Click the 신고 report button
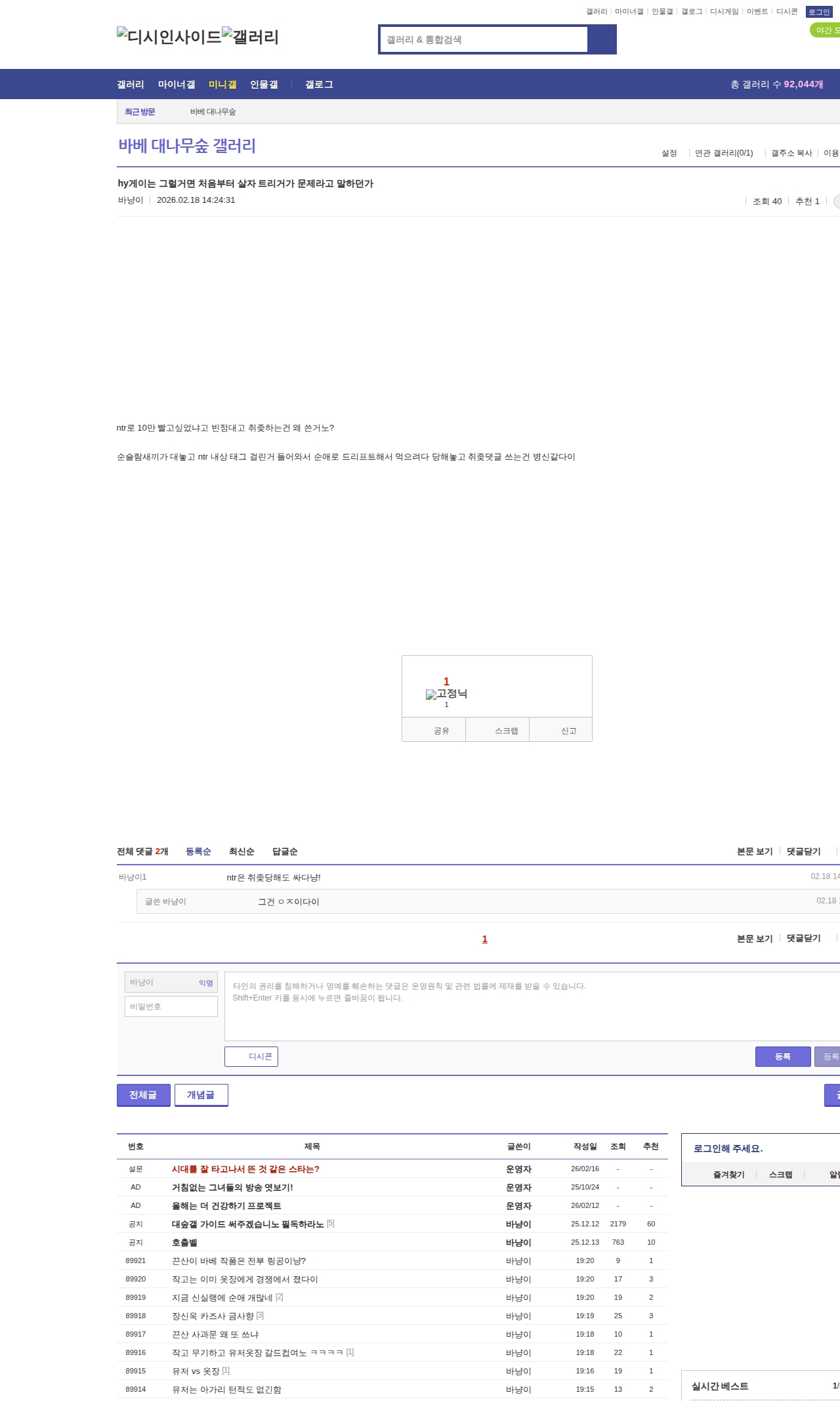840x1401 pixels. coord(568,731)
